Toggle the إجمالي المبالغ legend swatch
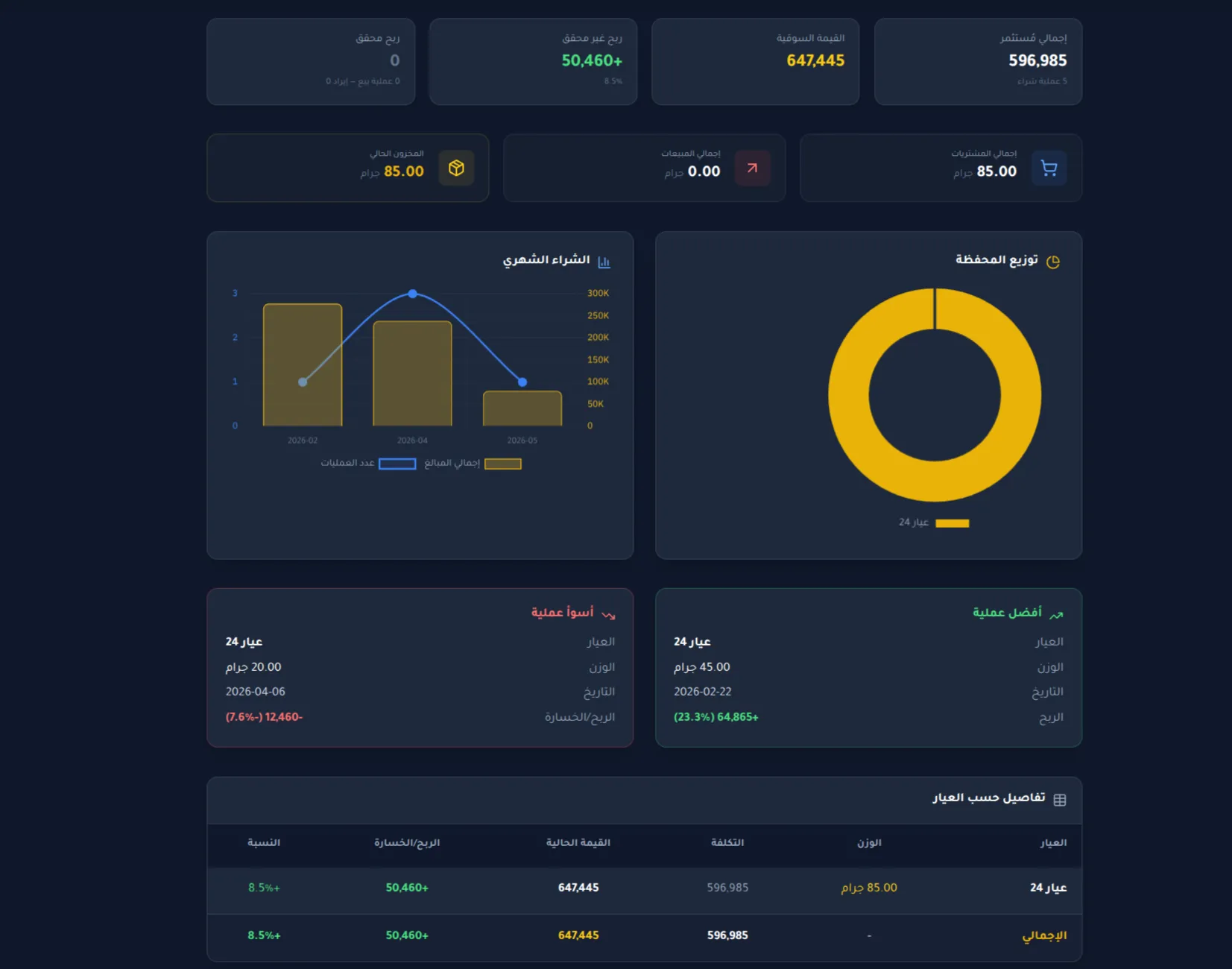 [x=503, y=464]
